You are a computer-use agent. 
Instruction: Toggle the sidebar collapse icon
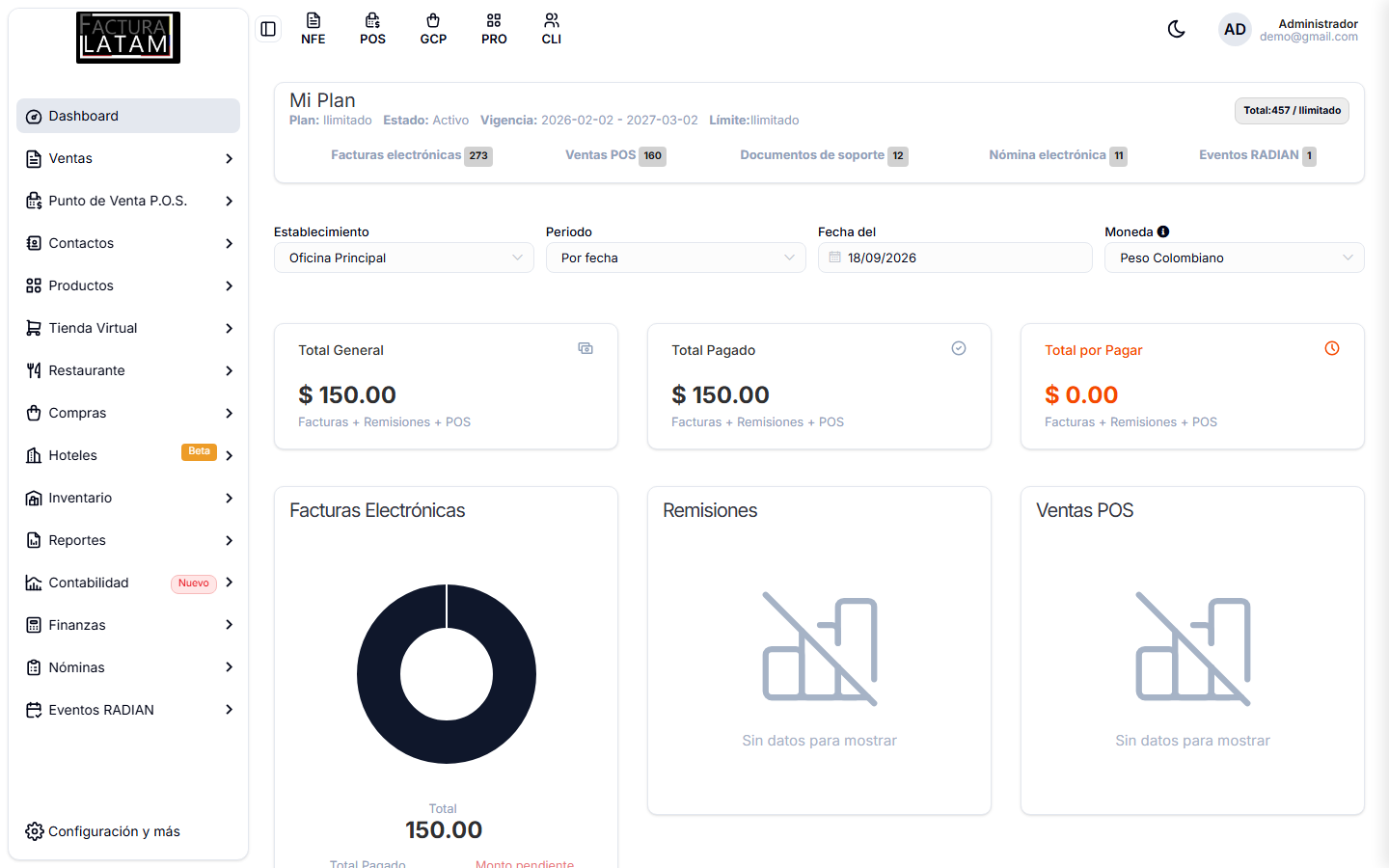point(268,29)
